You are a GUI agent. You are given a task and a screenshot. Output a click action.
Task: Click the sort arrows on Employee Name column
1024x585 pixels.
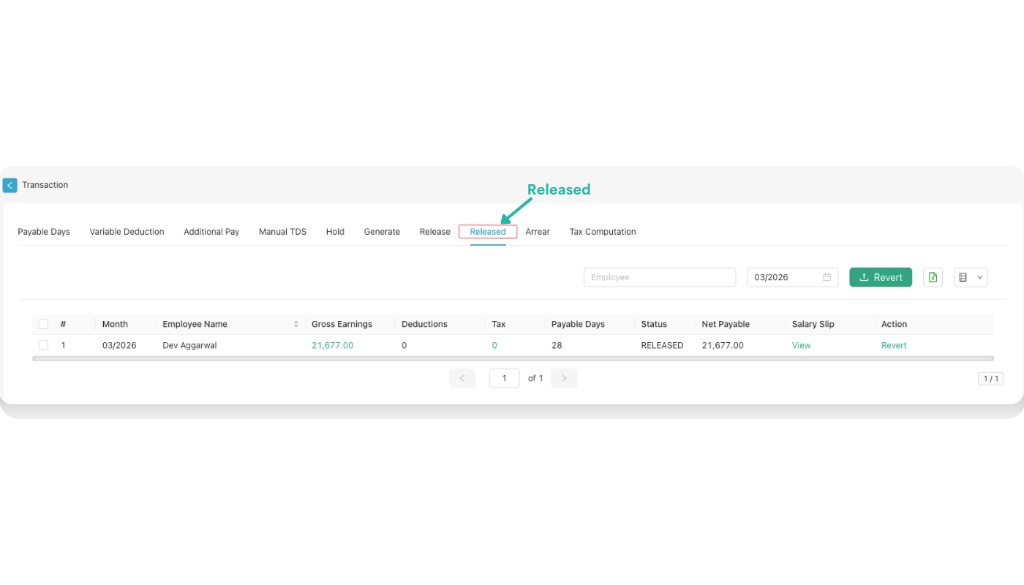[295, 324]
